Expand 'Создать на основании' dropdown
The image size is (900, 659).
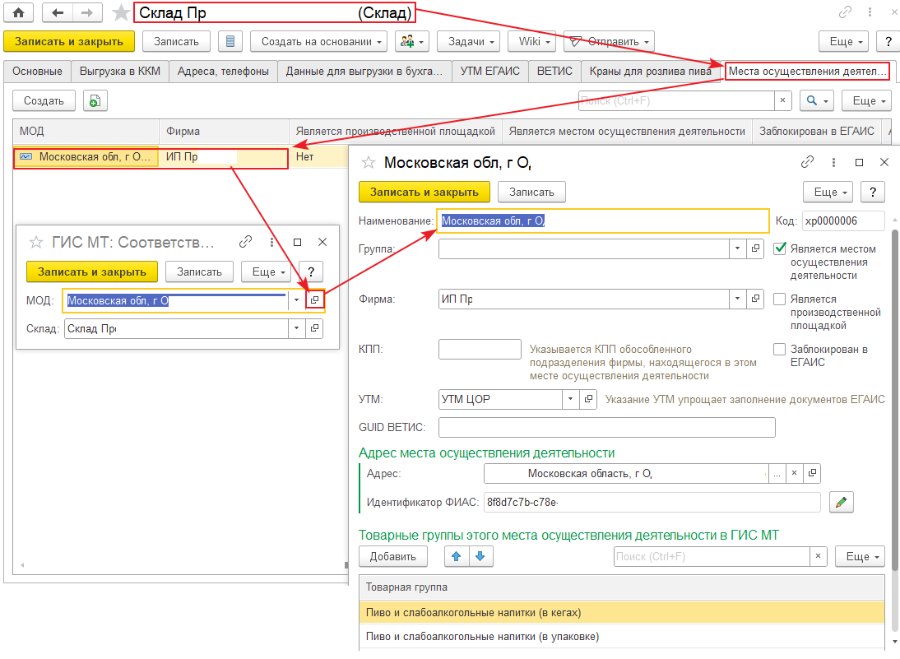tap(319, 41)
